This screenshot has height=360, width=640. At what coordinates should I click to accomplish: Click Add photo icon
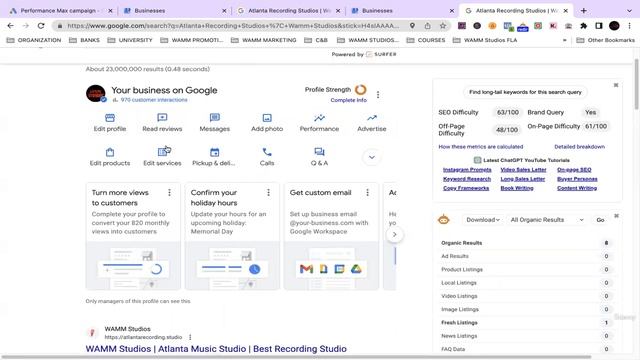[267, 118]
